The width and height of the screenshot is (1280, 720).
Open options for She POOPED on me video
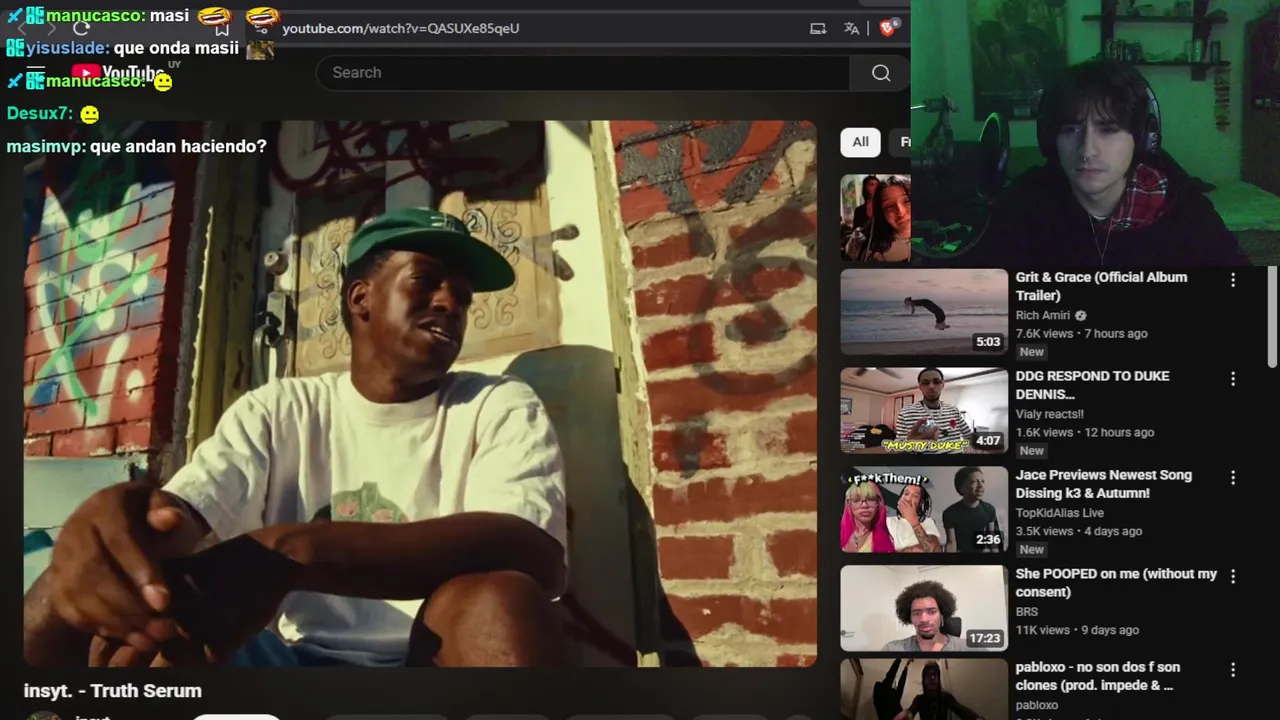(1232, 577)
